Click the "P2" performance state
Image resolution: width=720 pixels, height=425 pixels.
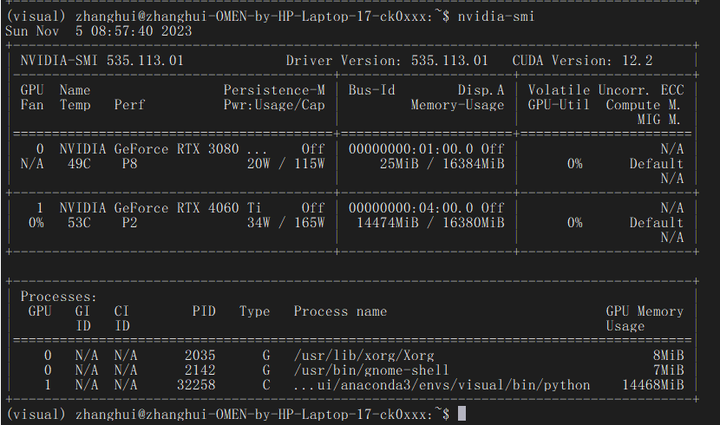click(129, 223)
